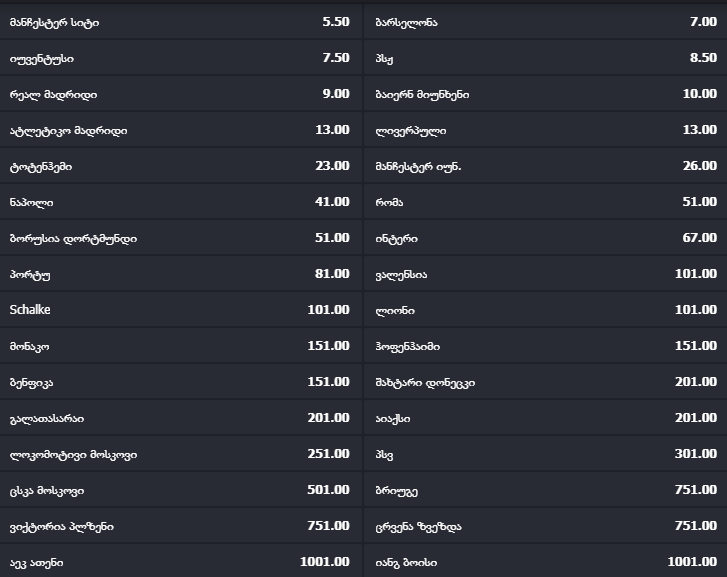Pick ვიქტორია პლზენი at 751.00

tap(181, 526)
